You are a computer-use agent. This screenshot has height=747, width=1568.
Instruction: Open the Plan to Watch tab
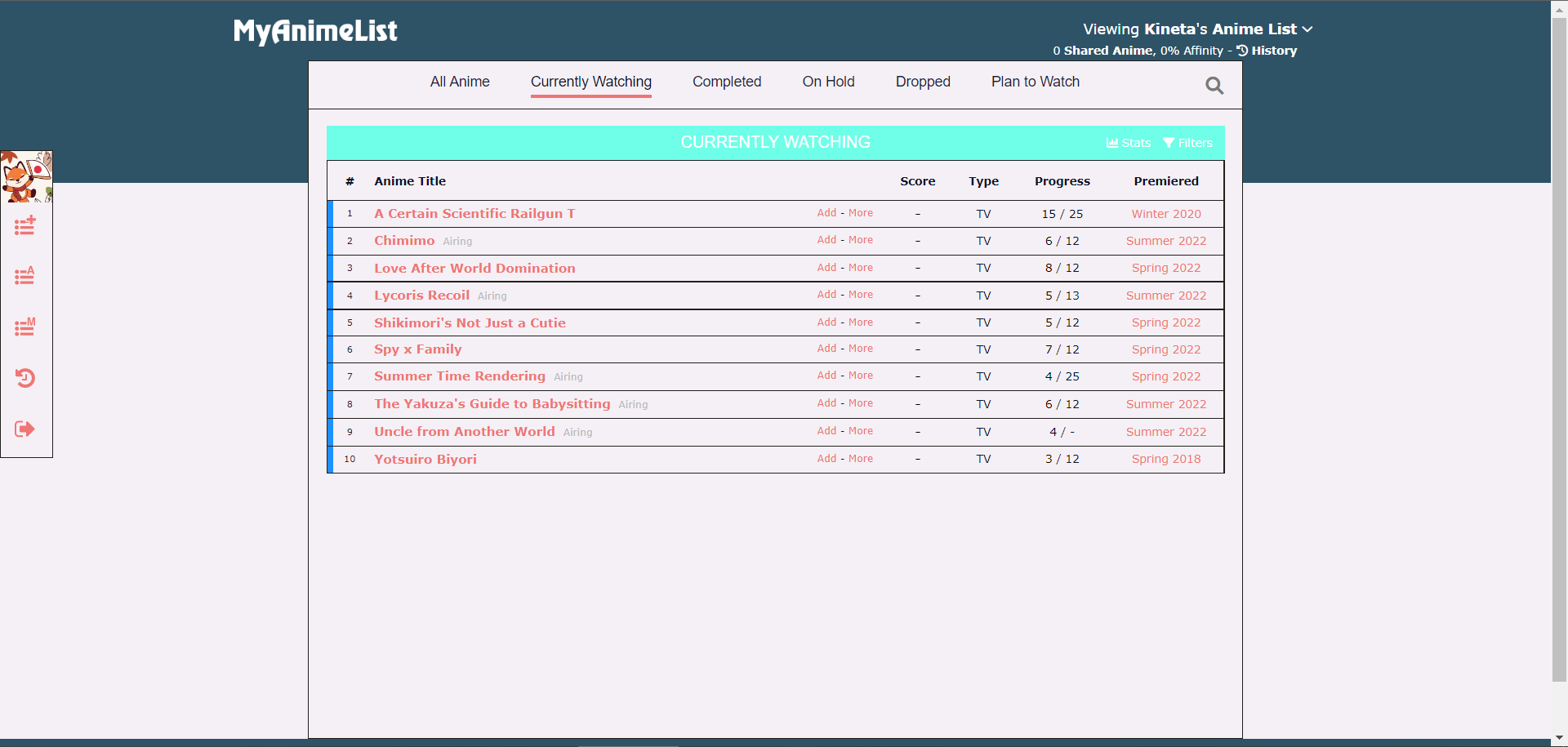(x=1036, y=82)
